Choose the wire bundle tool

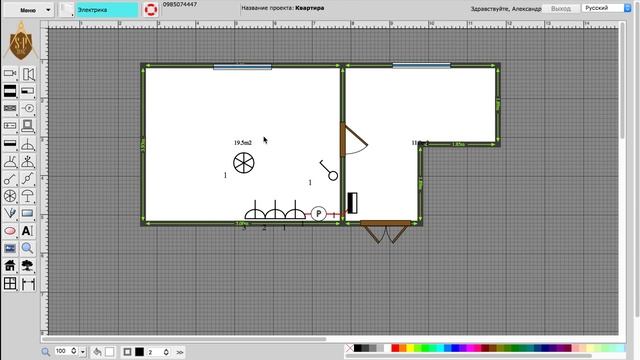coord(10,213)
